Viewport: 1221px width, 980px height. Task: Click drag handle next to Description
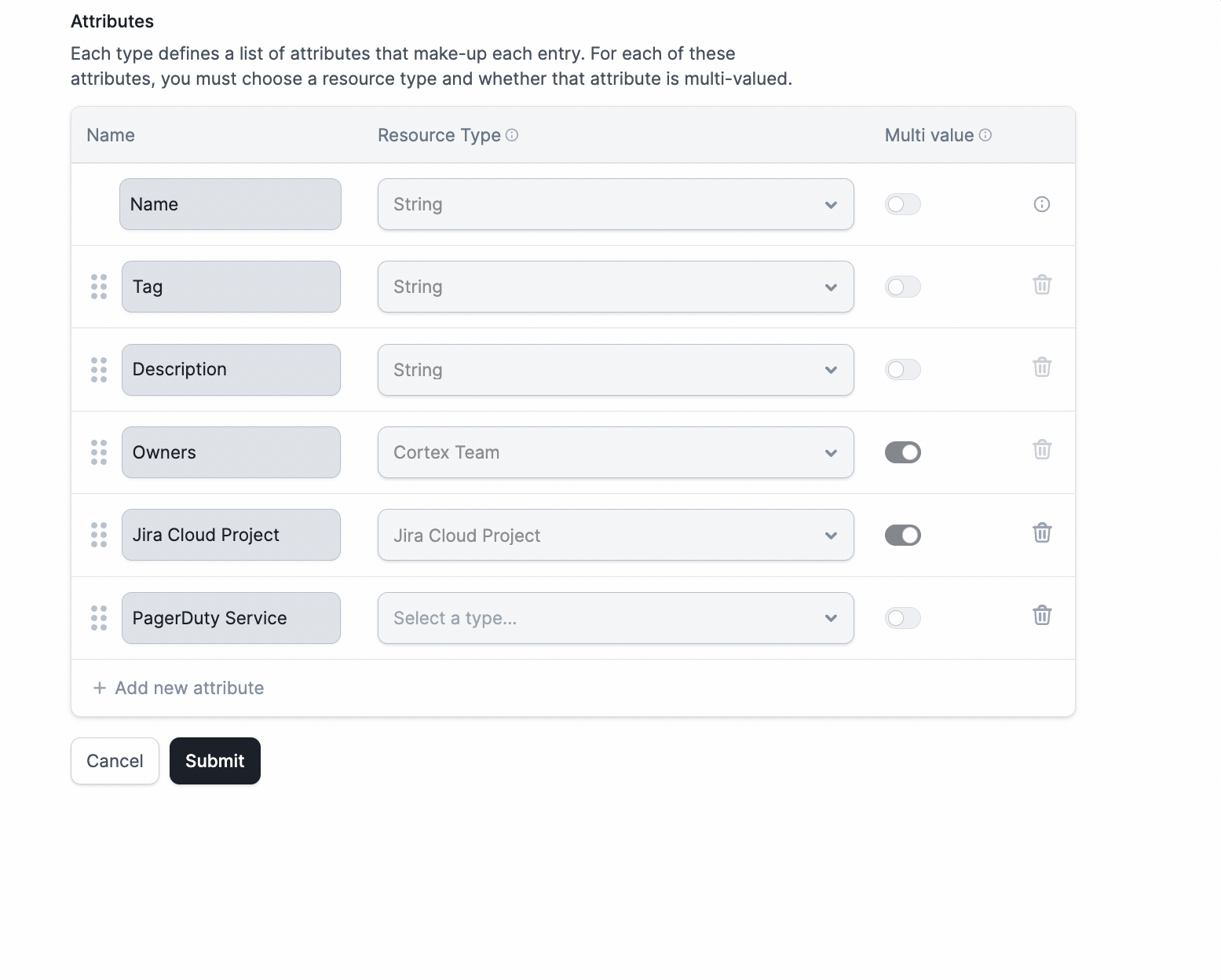[99, 370]
